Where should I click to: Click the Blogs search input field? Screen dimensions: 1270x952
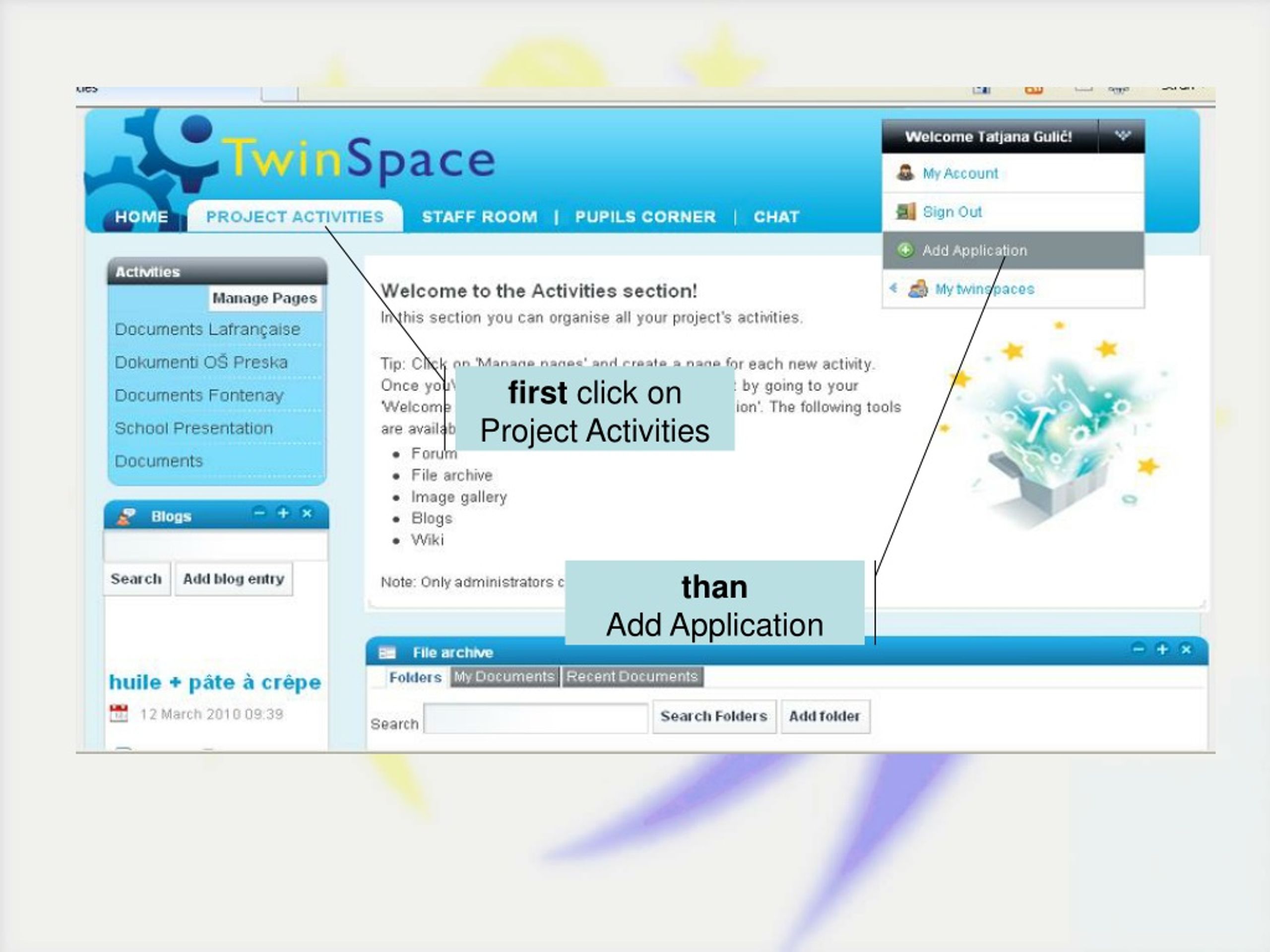coord(215,545)
